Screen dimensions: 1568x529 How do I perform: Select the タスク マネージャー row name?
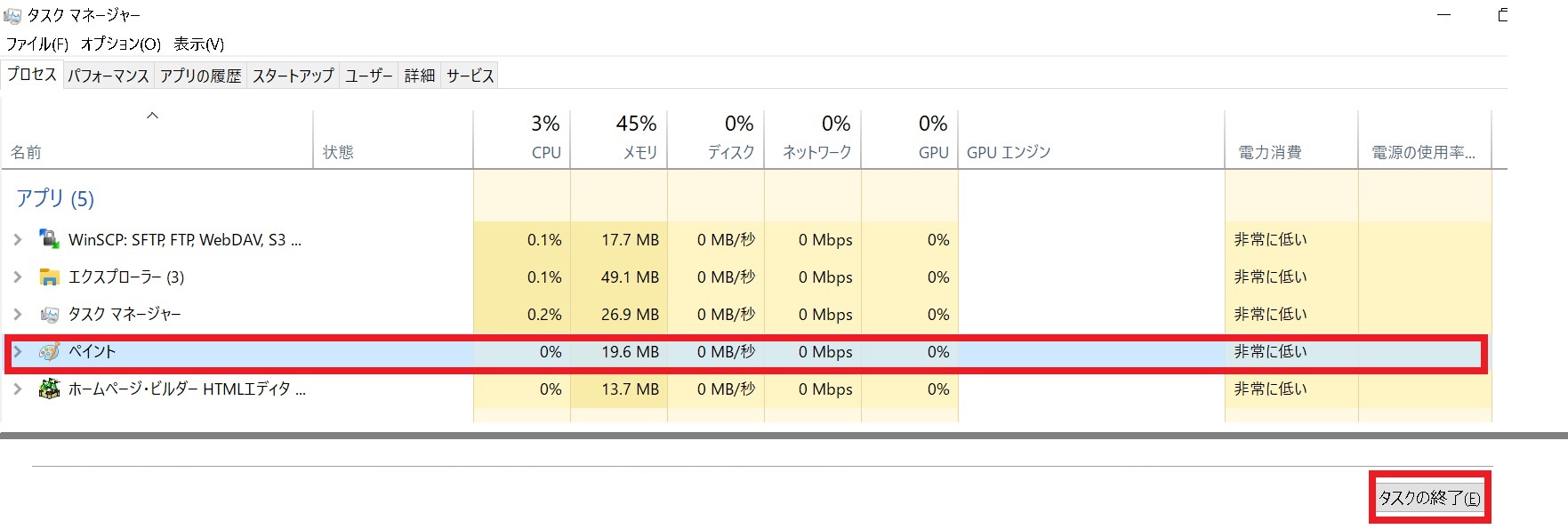[x=125, y=314]
